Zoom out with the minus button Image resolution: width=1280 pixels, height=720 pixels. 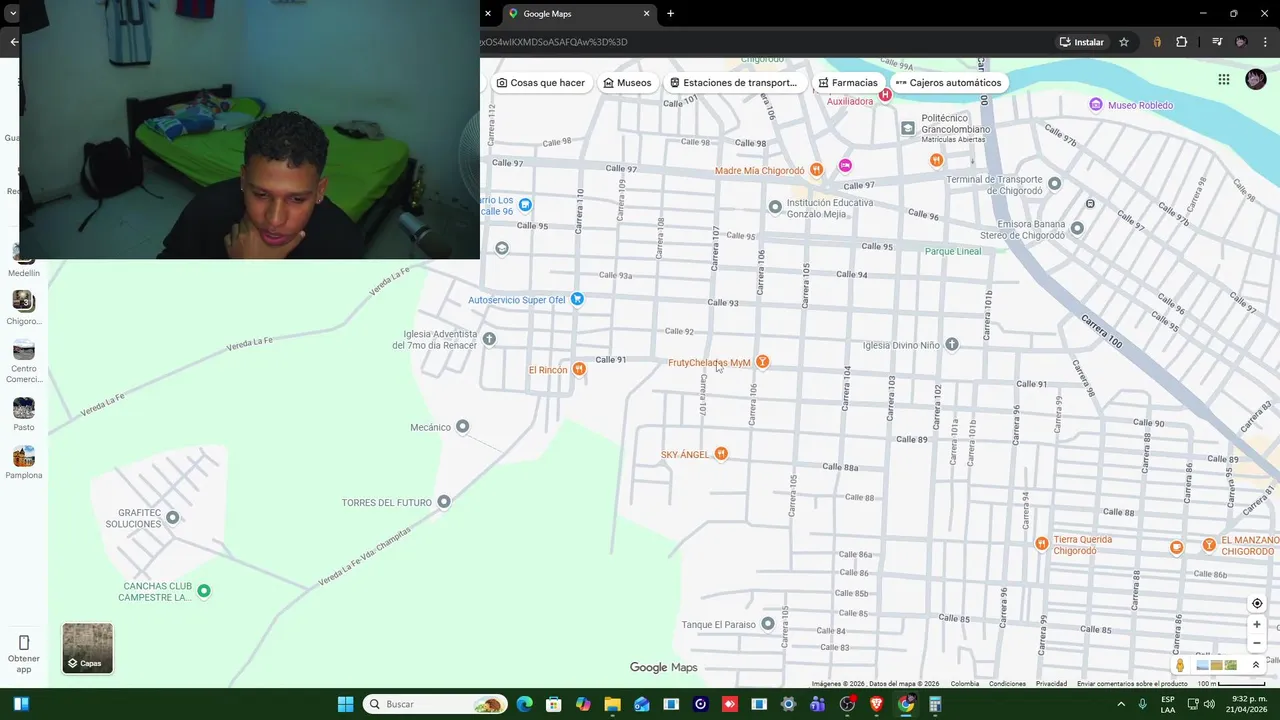tap(1257, 643)
